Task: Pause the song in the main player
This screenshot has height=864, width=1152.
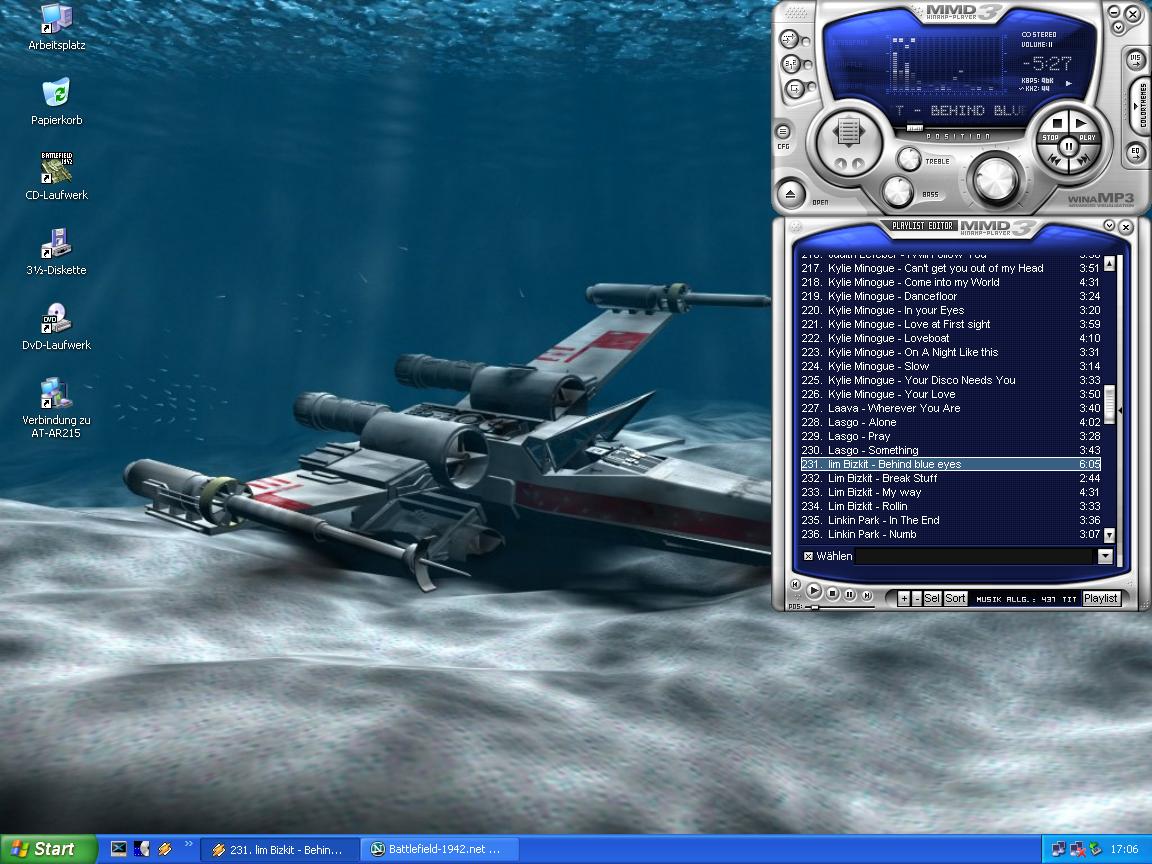Action: pyautogui.click(x=1069, y=145)
